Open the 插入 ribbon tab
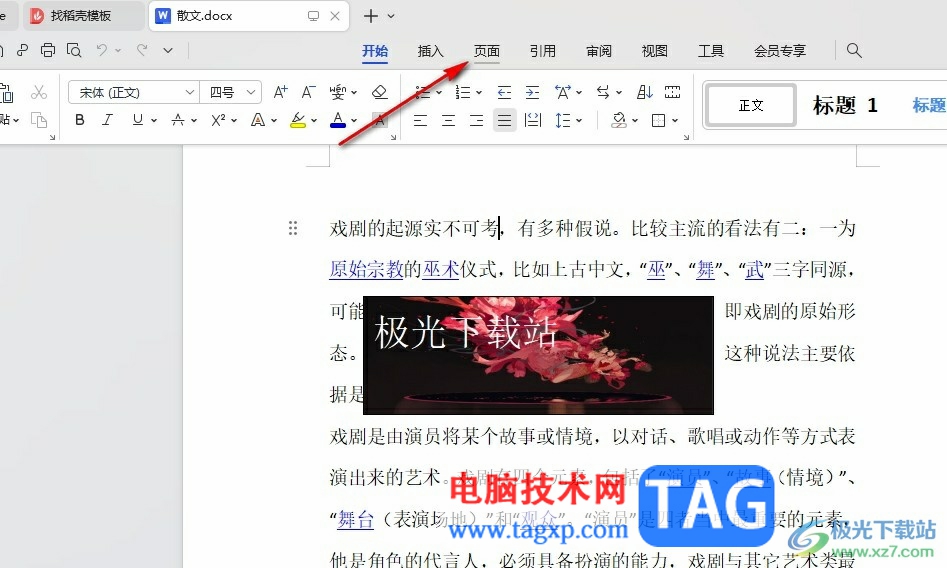Screen dimensions: 947x568 coord(431,51)
